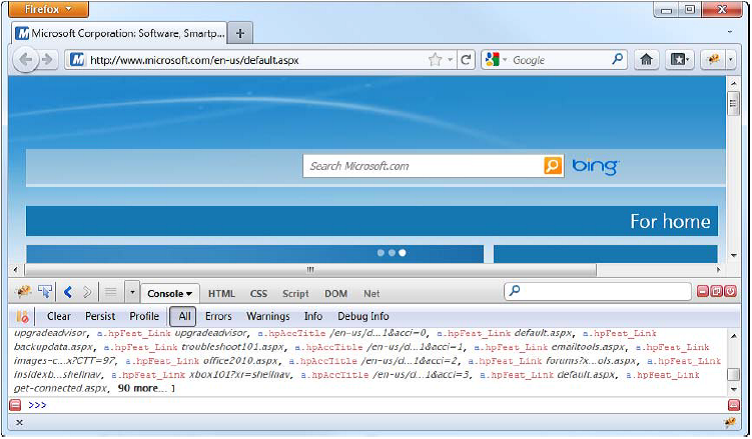Open Firebug in a new window icon
This screenshot has width=752, height=439.
pos(717,291)
